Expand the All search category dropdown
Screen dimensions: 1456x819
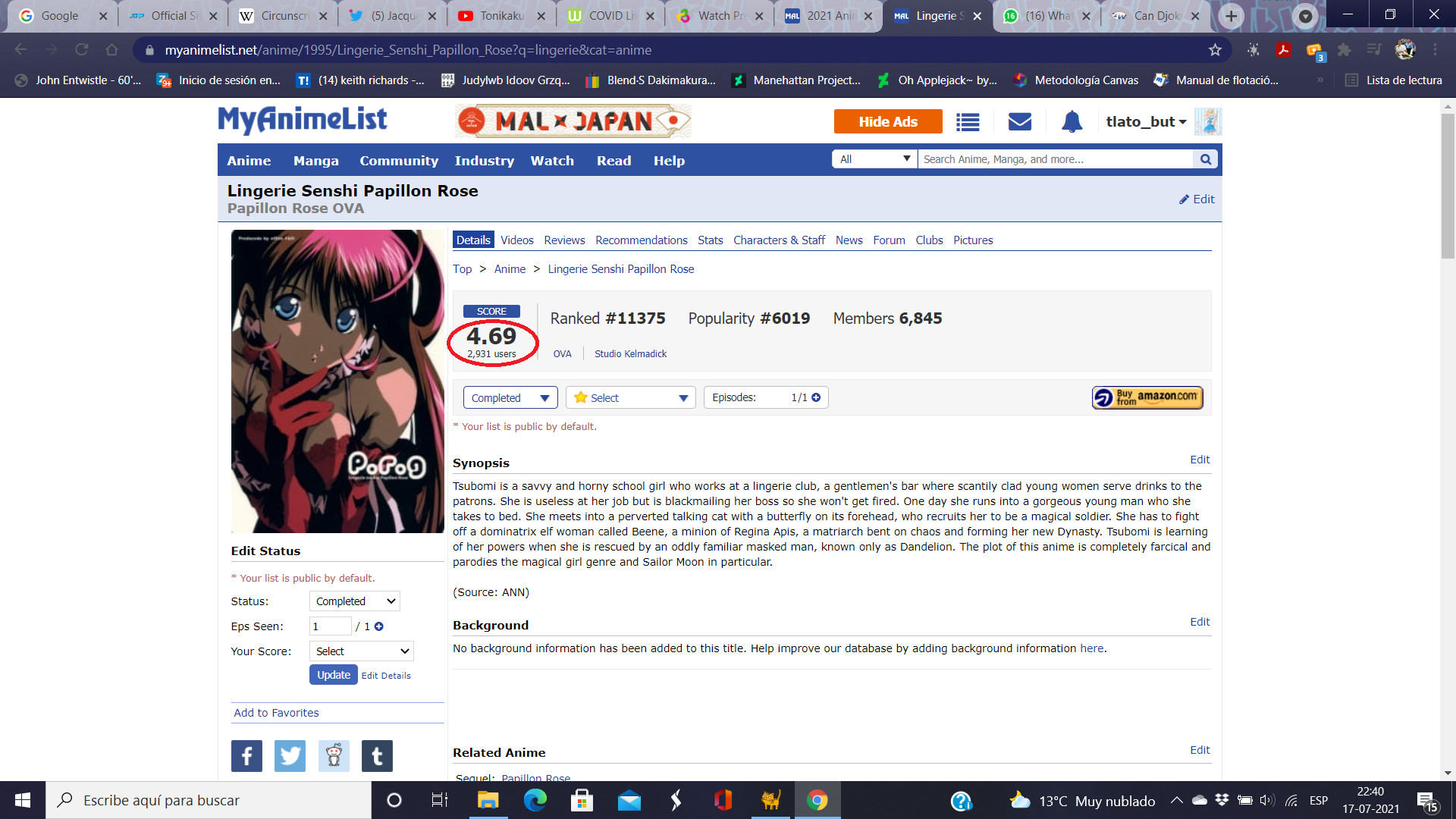pyautogui.click(x=875, y=159)
